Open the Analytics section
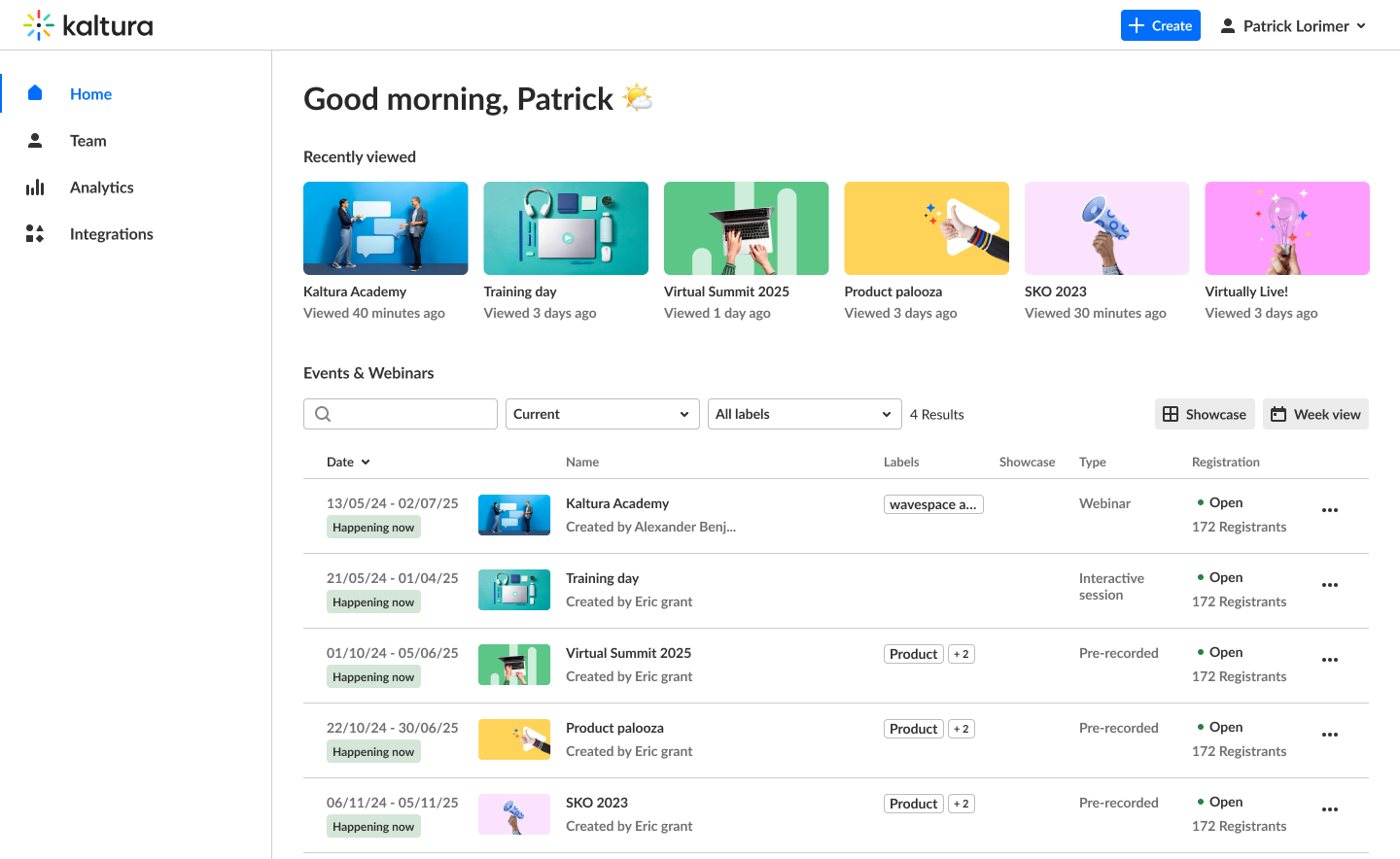Viewport: 1400px width, 859px height. (136, 187)
